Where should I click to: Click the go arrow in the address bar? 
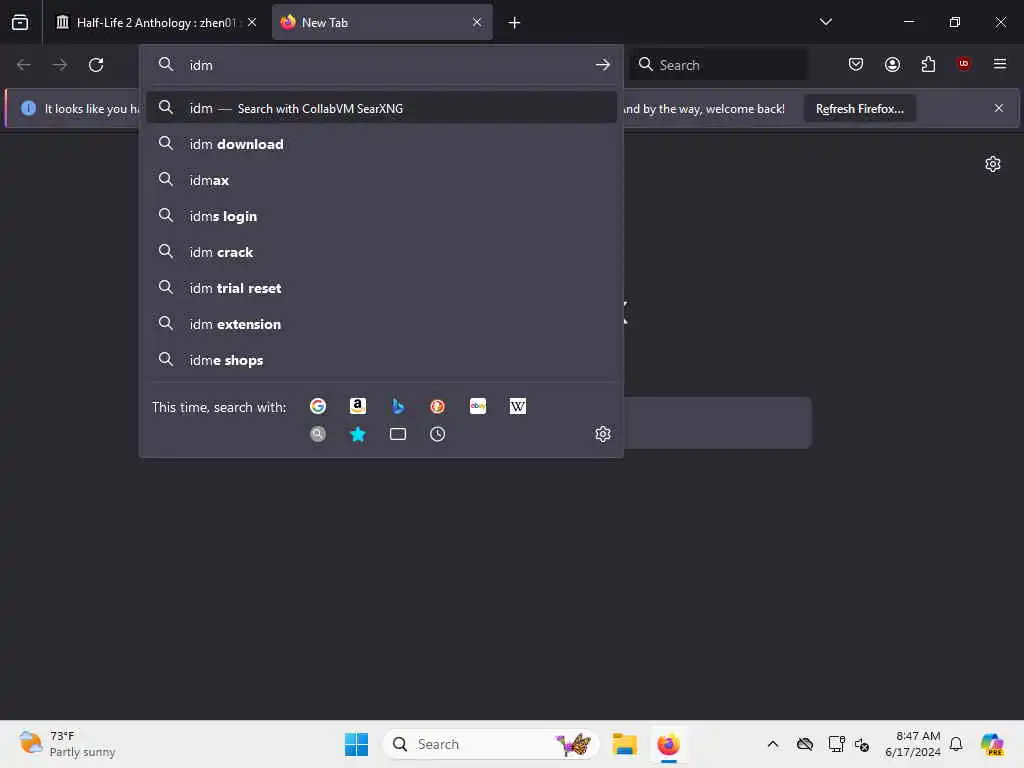(x=603, y=65)
